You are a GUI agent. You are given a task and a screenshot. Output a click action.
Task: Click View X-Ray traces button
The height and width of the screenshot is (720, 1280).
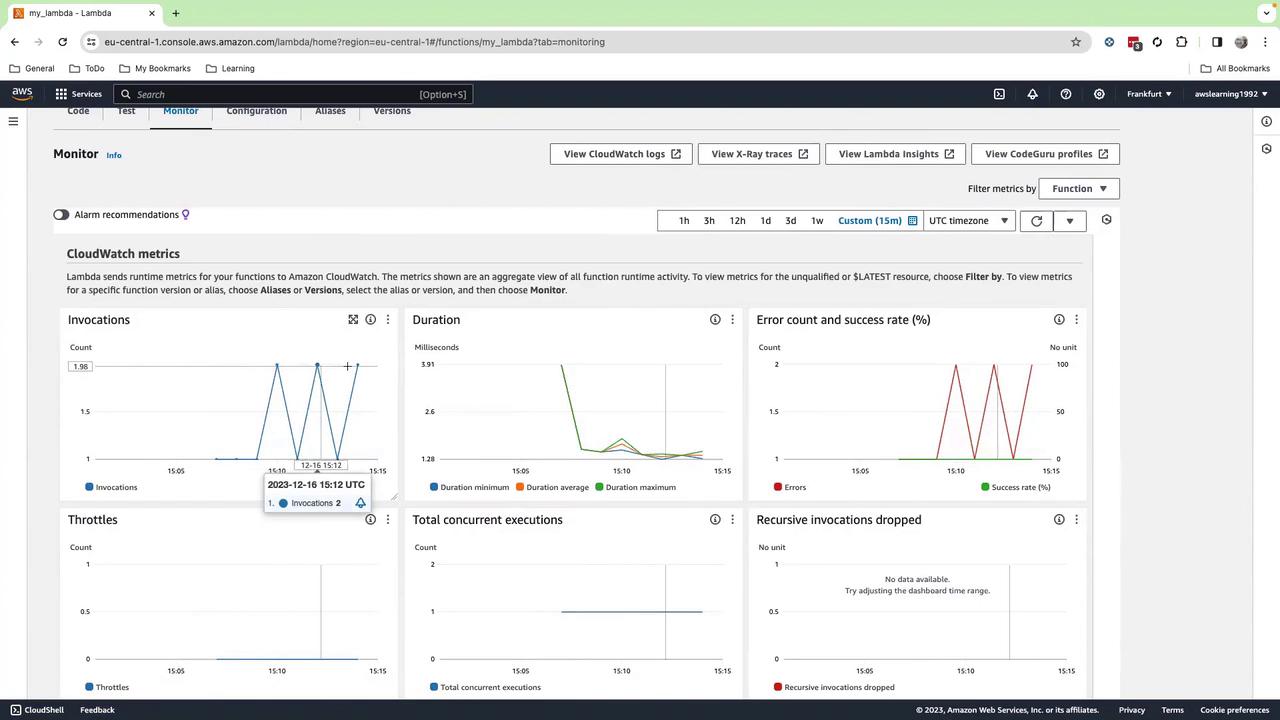tap(759, 154)
